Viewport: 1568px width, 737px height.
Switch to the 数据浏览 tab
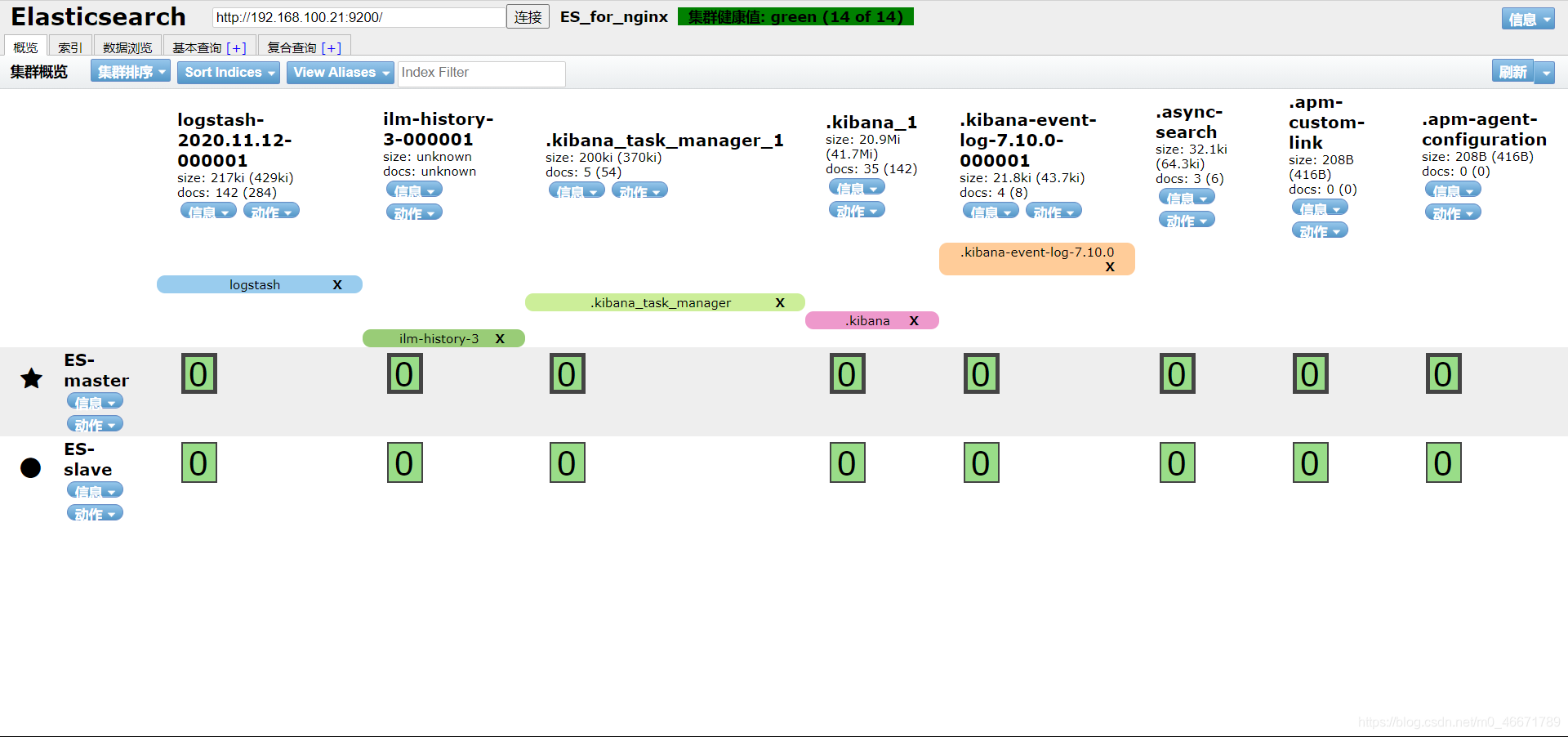point(127,47)
